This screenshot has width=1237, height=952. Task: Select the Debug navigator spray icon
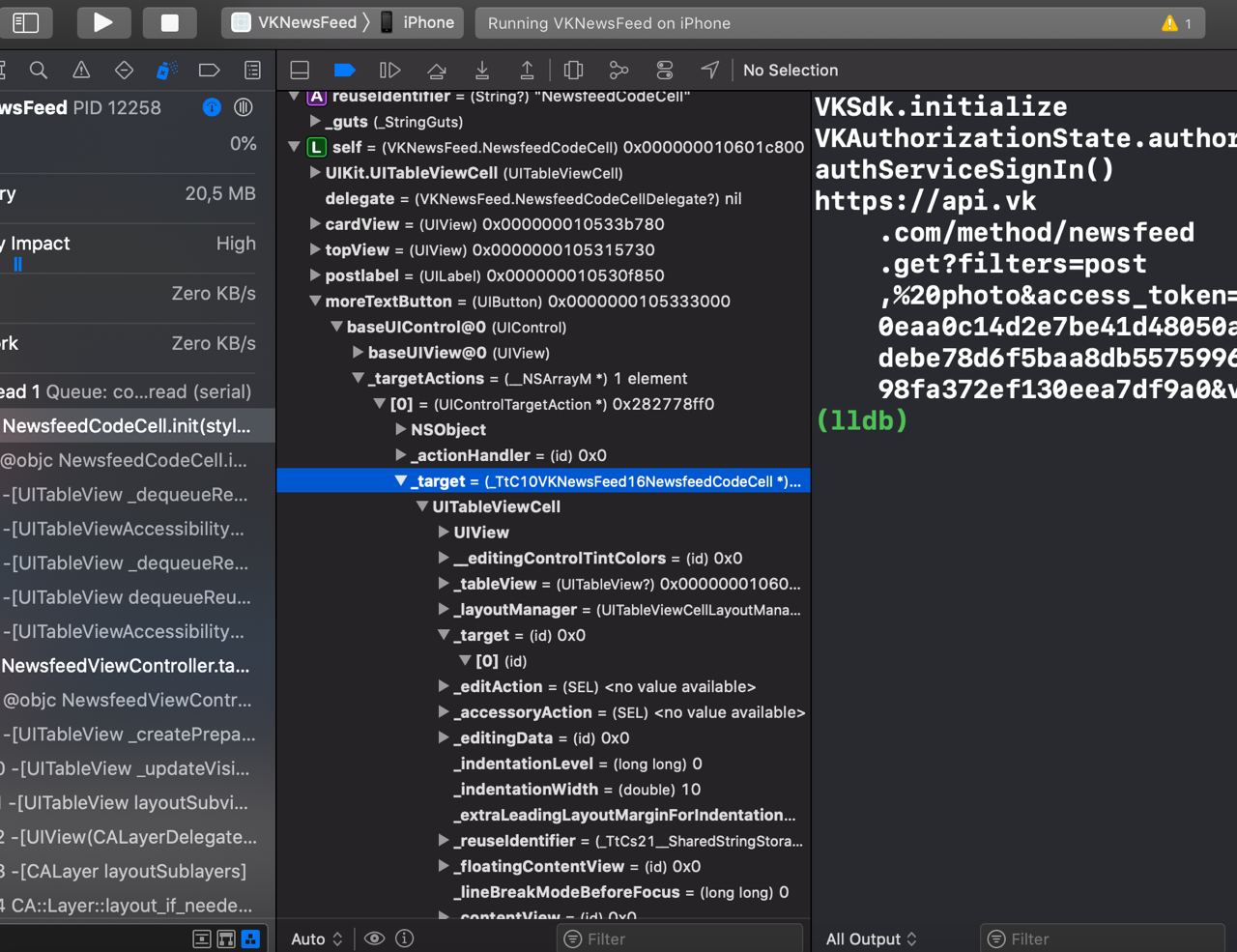pyautogui.click(x=166, y=70)
